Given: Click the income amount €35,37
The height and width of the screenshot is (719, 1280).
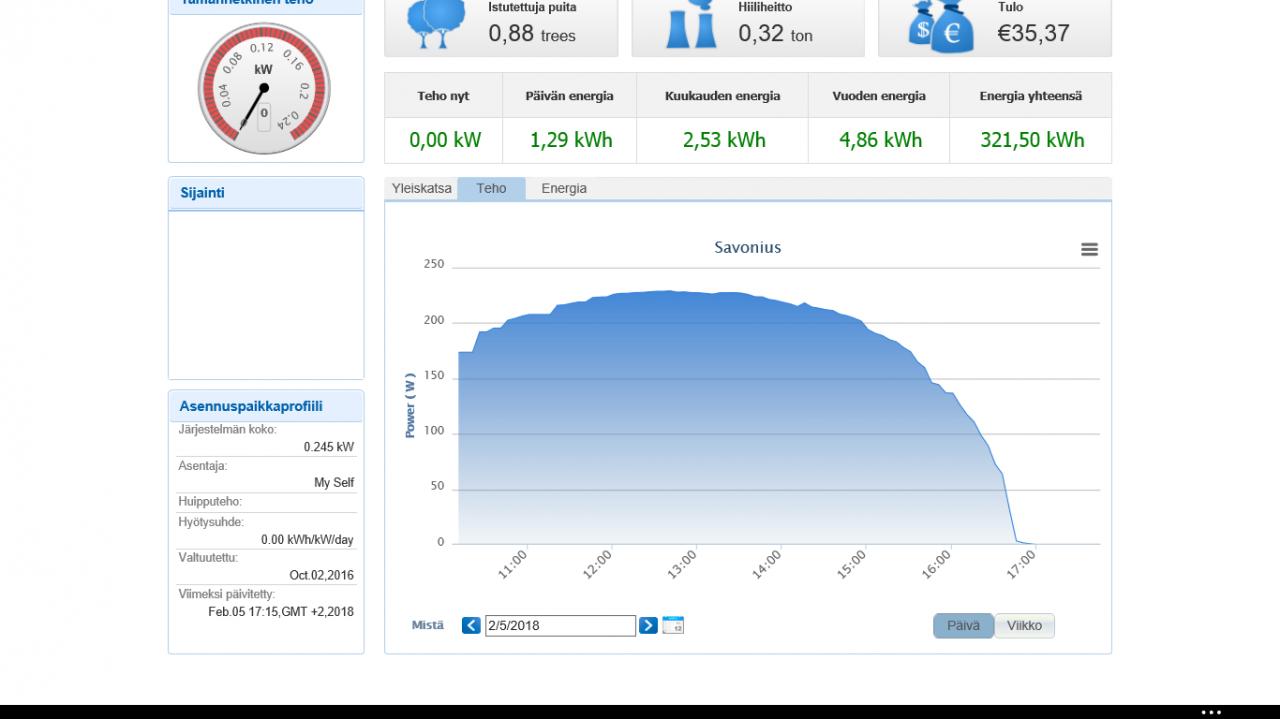Looking at the screenshot, I should click(x=1034, y=33).
